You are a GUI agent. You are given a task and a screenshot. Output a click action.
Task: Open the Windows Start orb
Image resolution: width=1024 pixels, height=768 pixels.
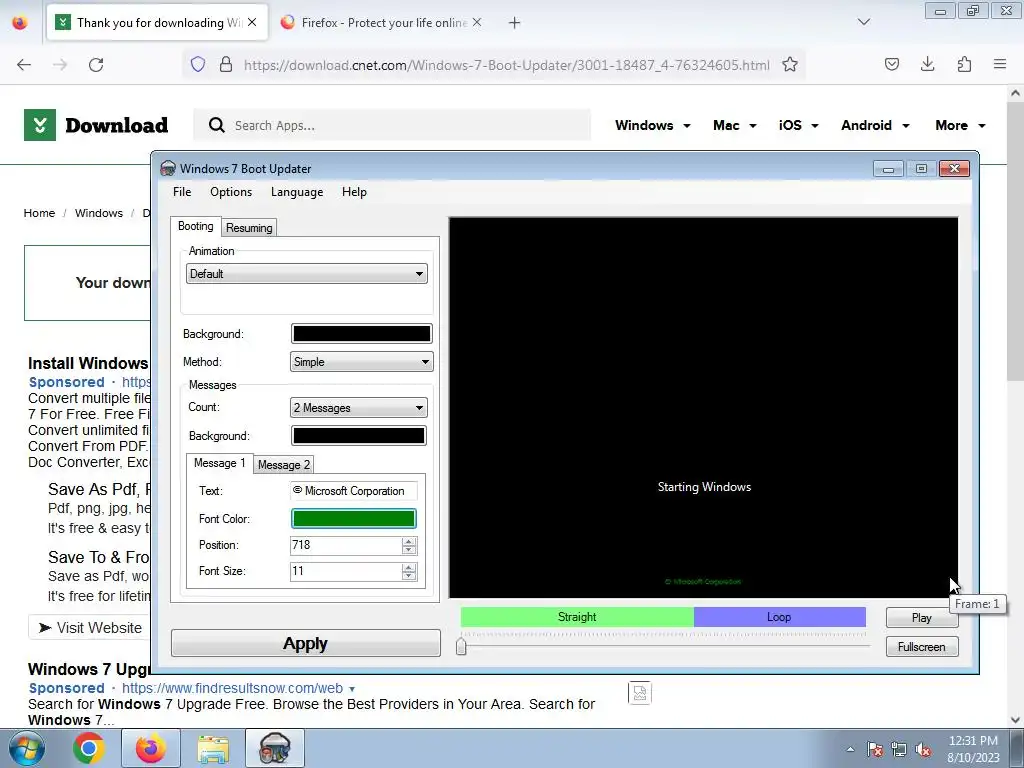27,748
